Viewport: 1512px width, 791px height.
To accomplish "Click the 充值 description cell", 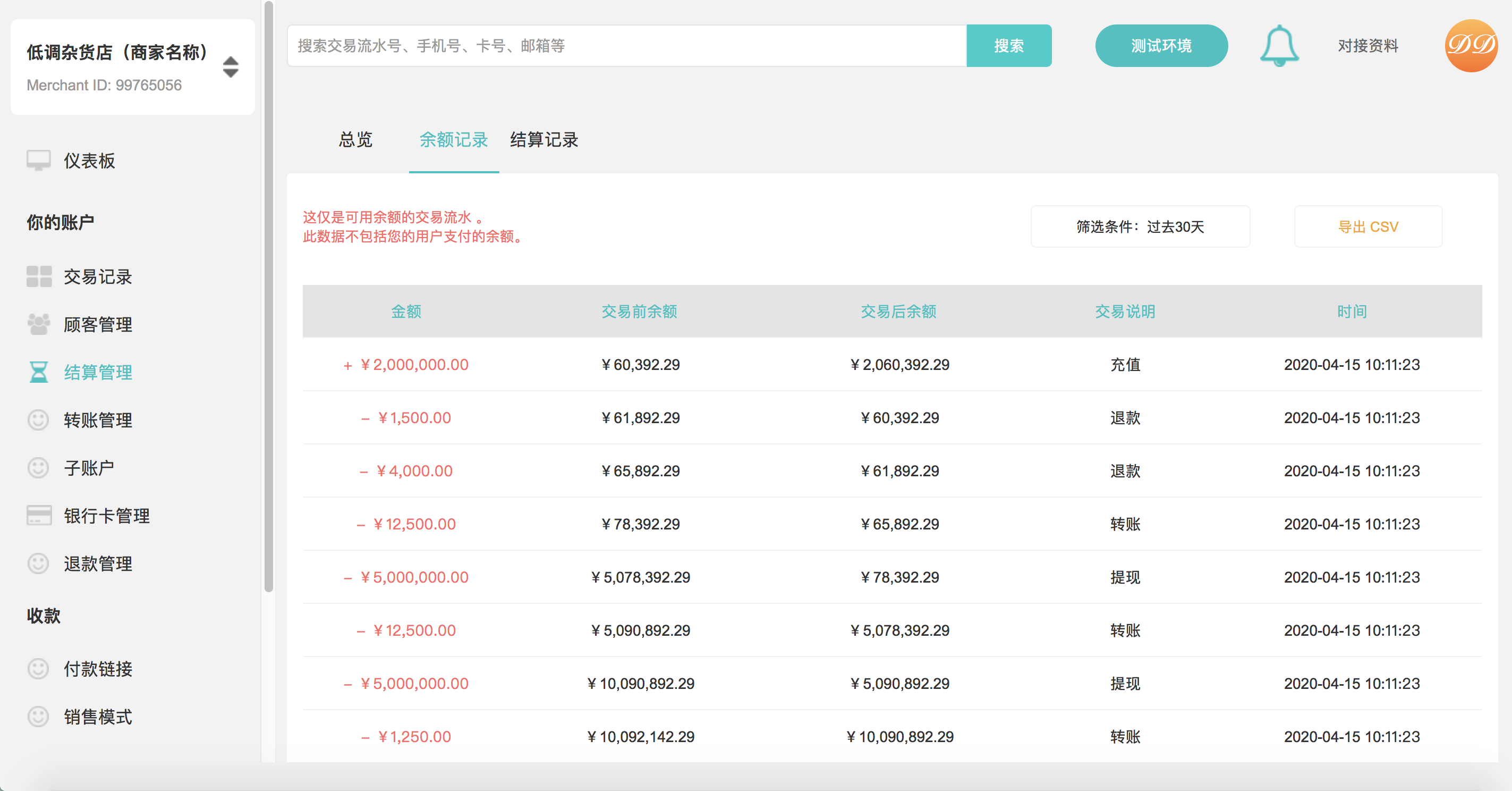I will point(1125,365).
